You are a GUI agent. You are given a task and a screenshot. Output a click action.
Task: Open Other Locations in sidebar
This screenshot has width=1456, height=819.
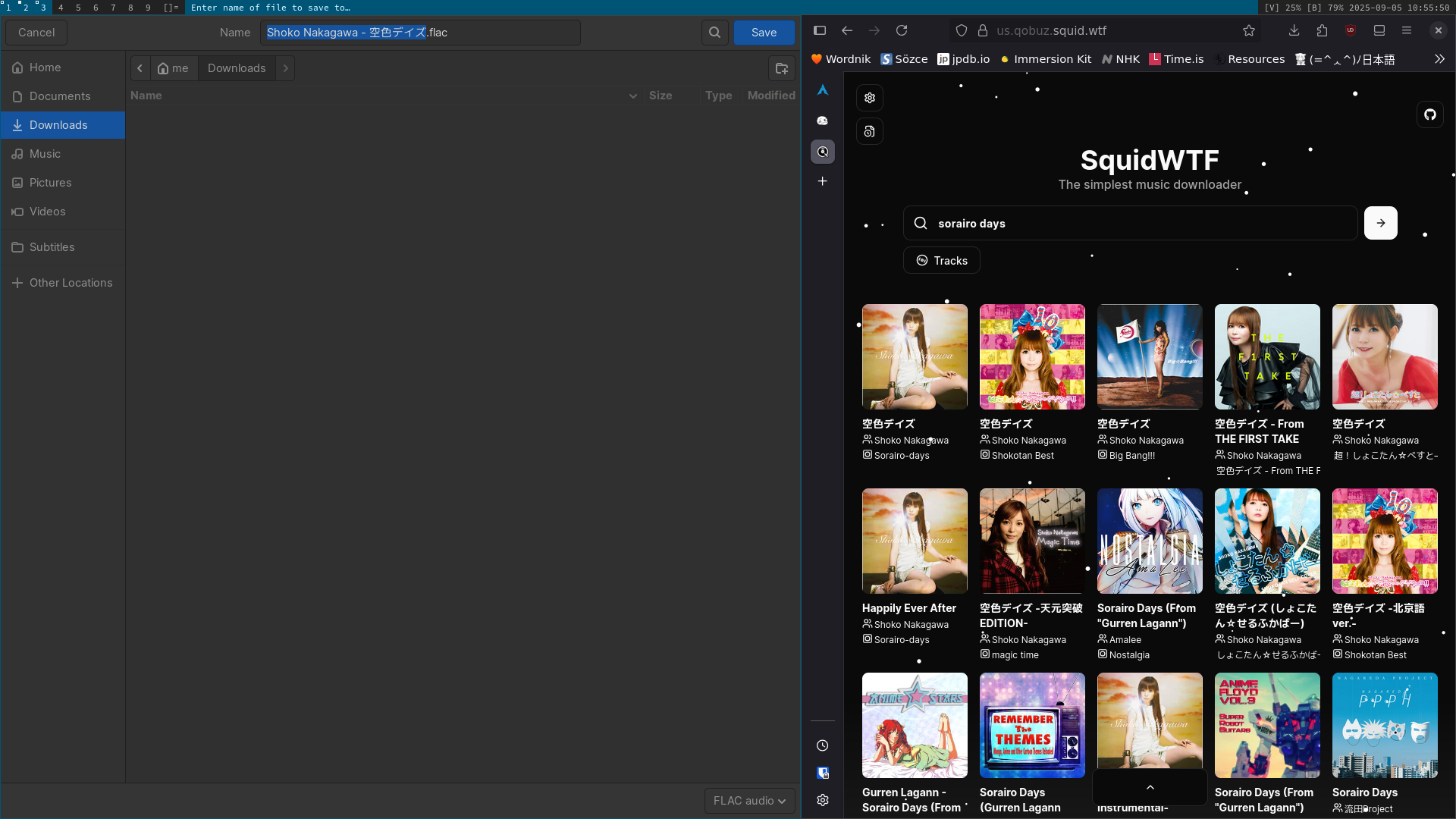point(71,283)
